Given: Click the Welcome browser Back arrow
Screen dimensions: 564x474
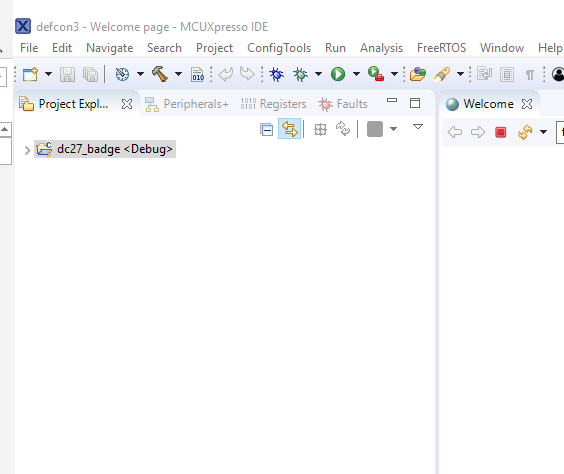Looking at the screenshot, I should [455, 132].
